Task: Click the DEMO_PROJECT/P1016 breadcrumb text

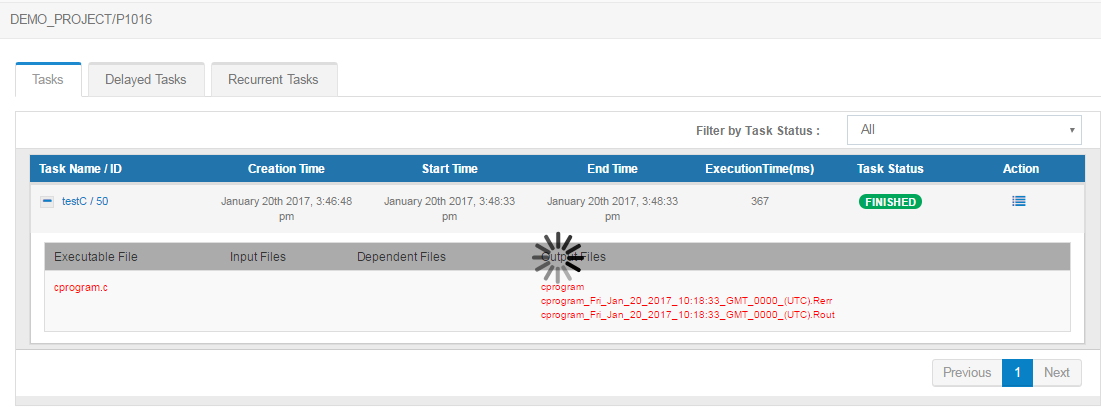Action: pyautogui.click(x=81, y=20)
